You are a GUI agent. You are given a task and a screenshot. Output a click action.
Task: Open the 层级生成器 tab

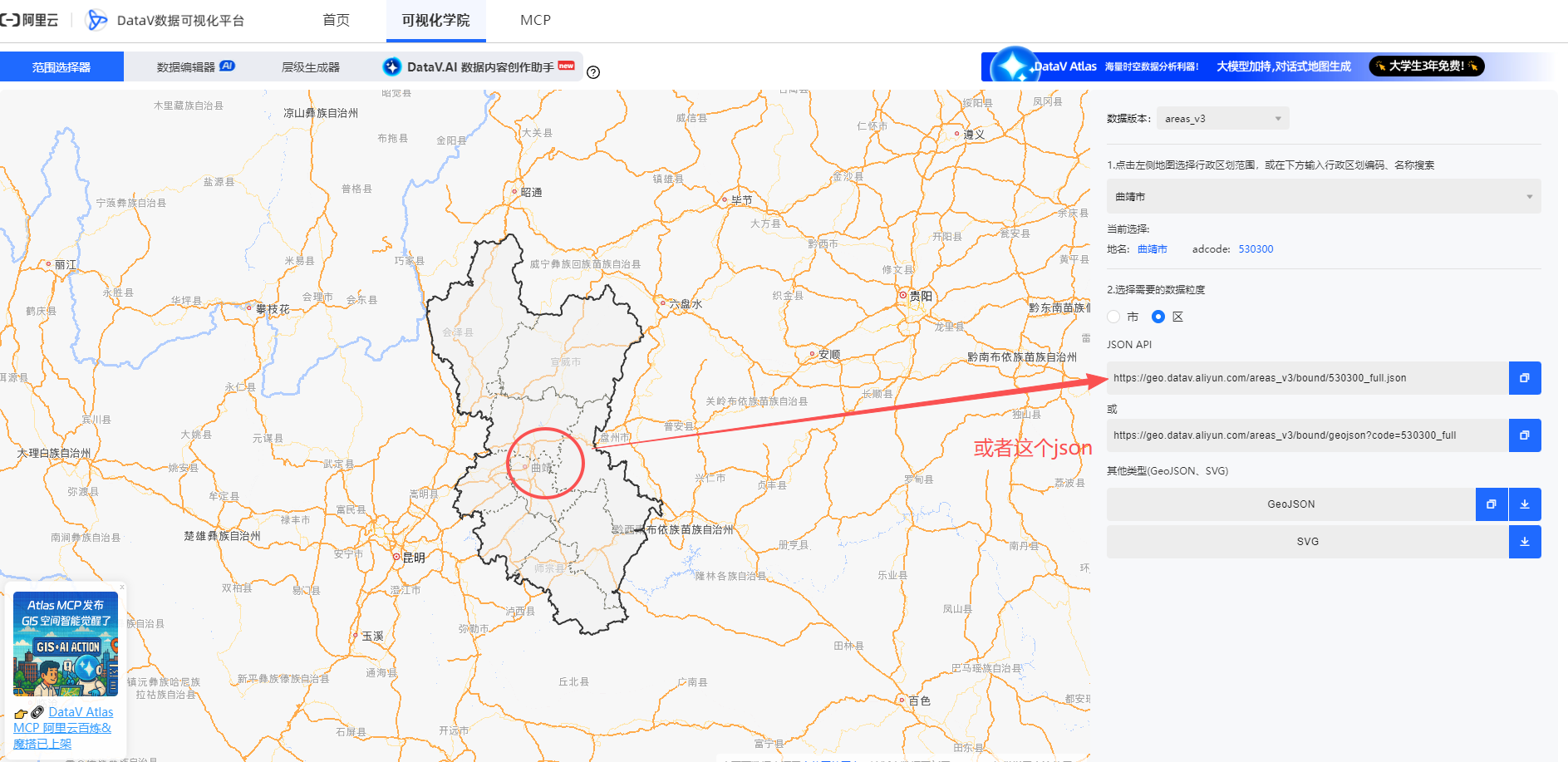311,67
